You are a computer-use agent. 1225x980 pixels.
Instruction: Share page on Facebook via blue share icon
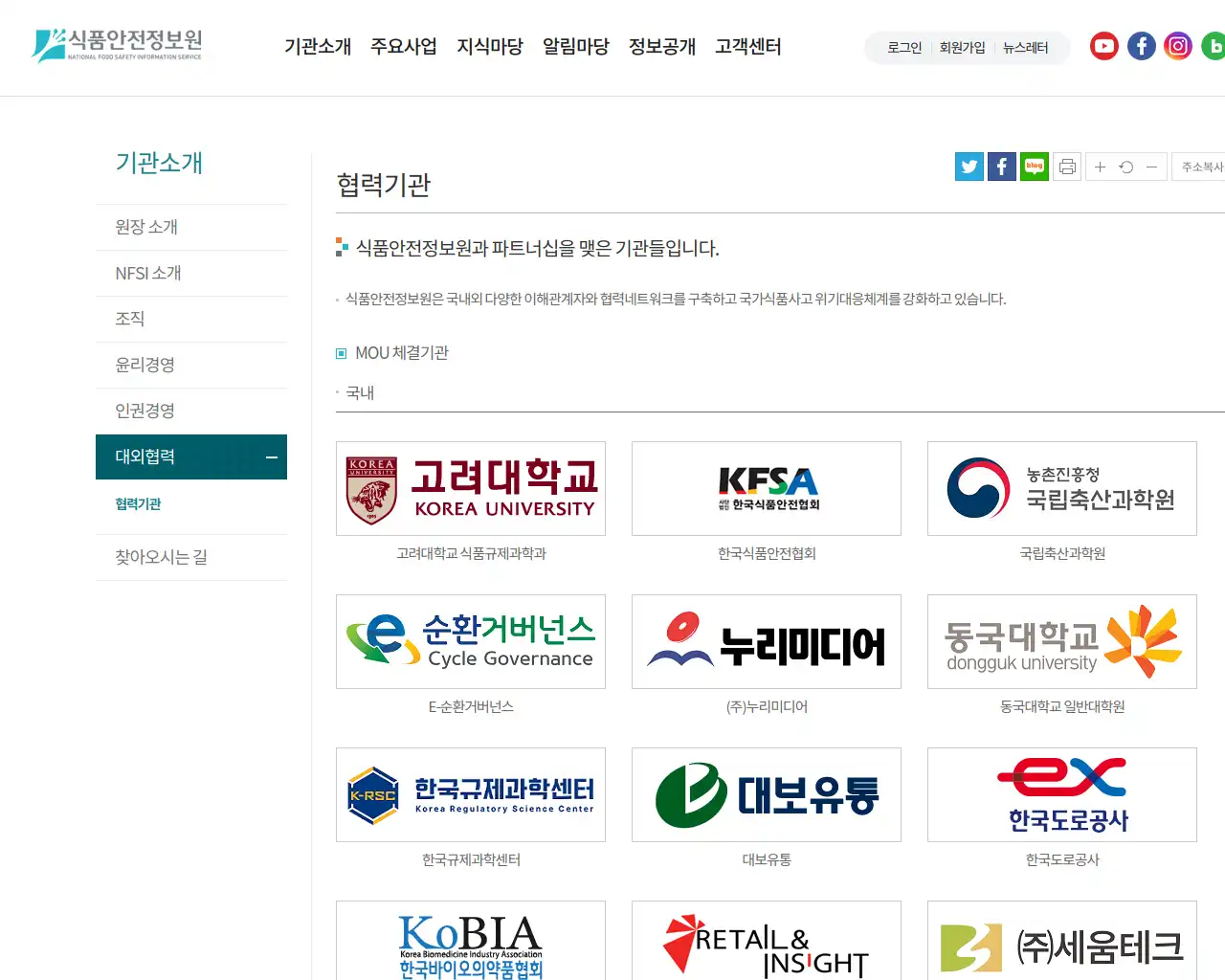(x=1002, y=167)
